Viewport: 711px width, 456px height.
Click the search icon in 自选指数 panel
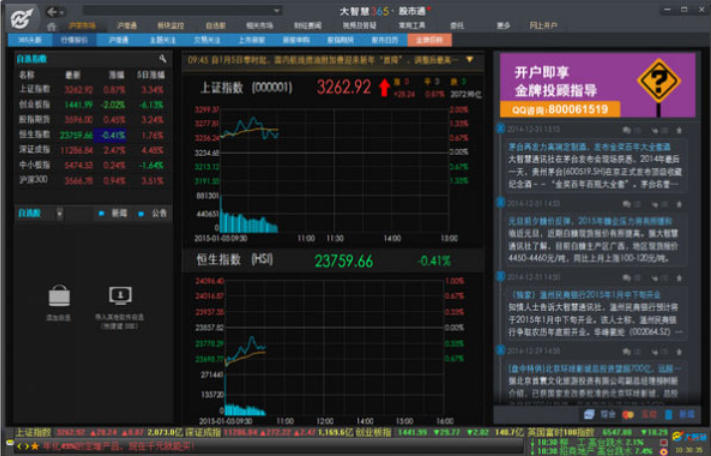click(162, 58)
